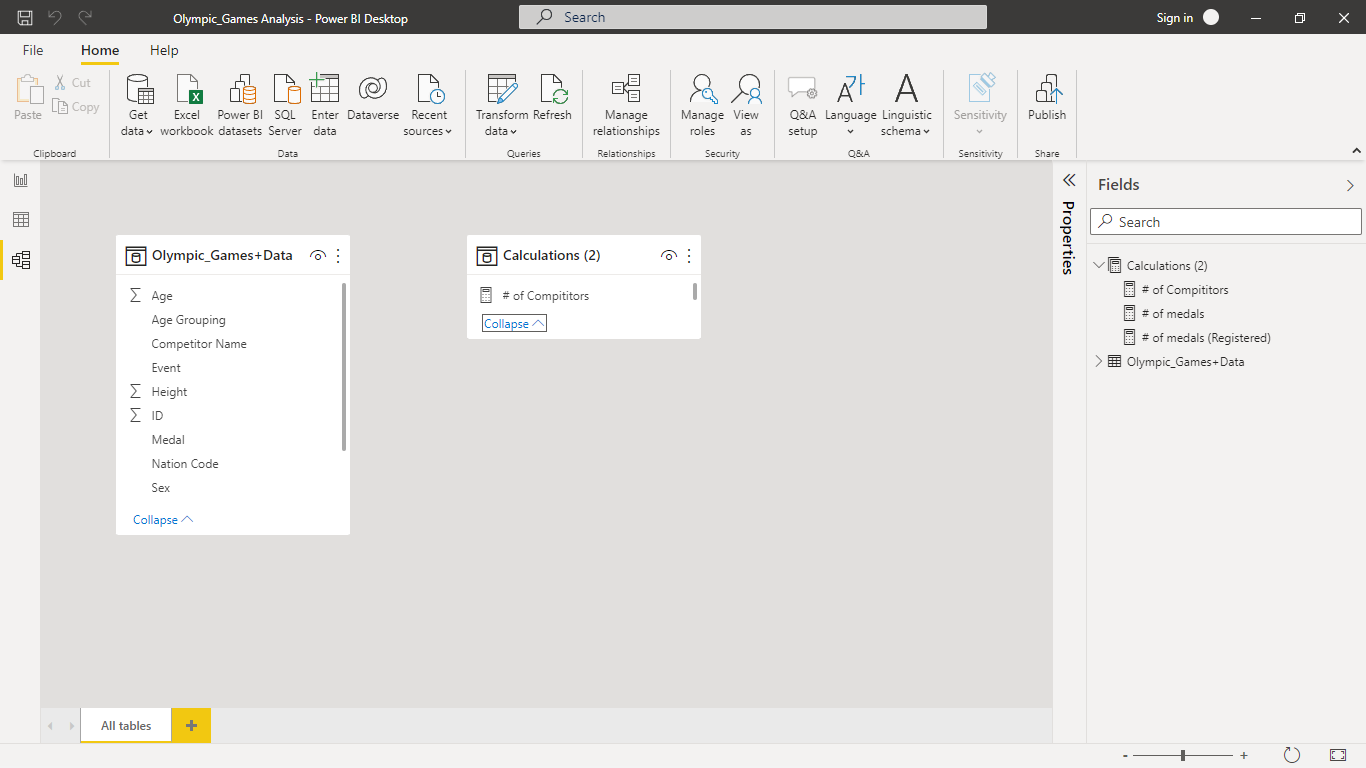Expand the Olympic_Games+Data node in Fields
The image size is (1366, 768).
[1098, 361]
